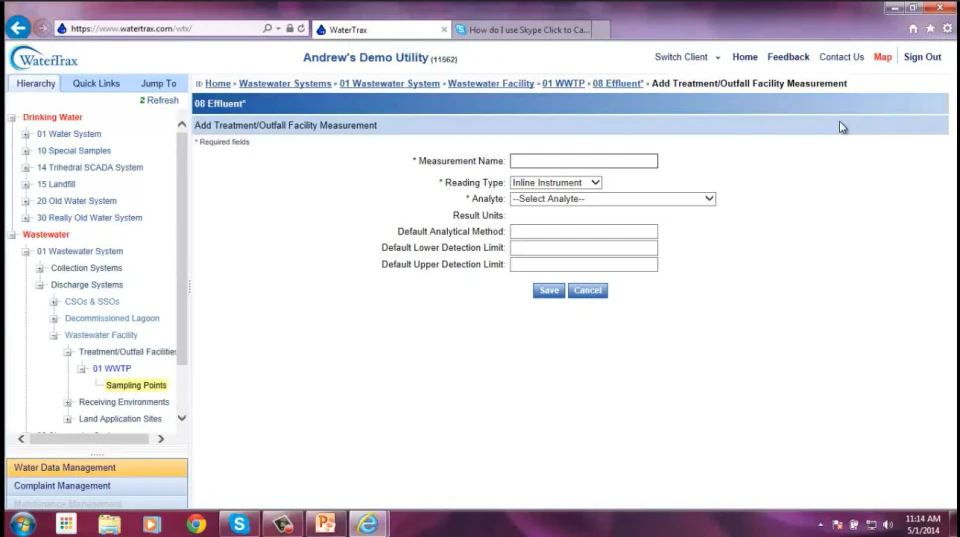Open the File Explorer taskbar icon
Screen dimensions: 960x537
[109, 524]
